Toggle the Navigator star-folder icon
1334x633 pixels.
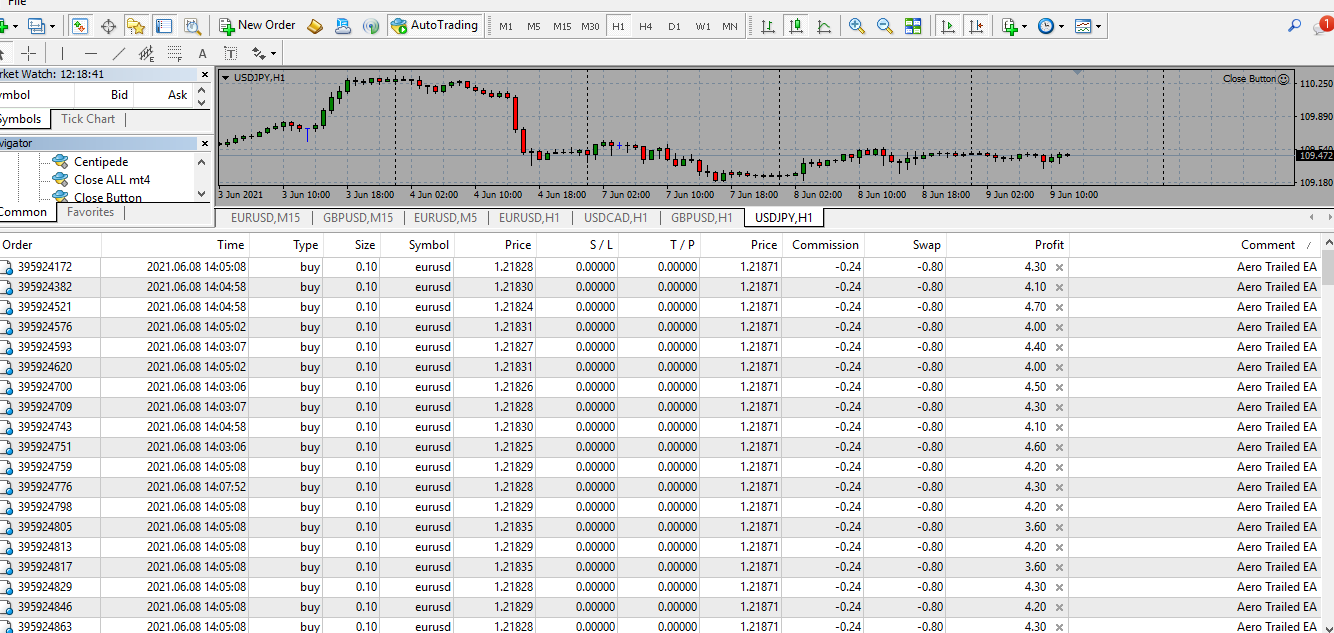136,26
